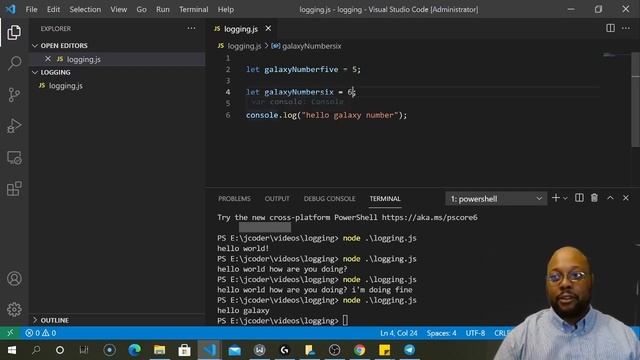
Task: Open Microsoft Edge from taskbar
Action: pyautogui.click(x=134, y=350)
